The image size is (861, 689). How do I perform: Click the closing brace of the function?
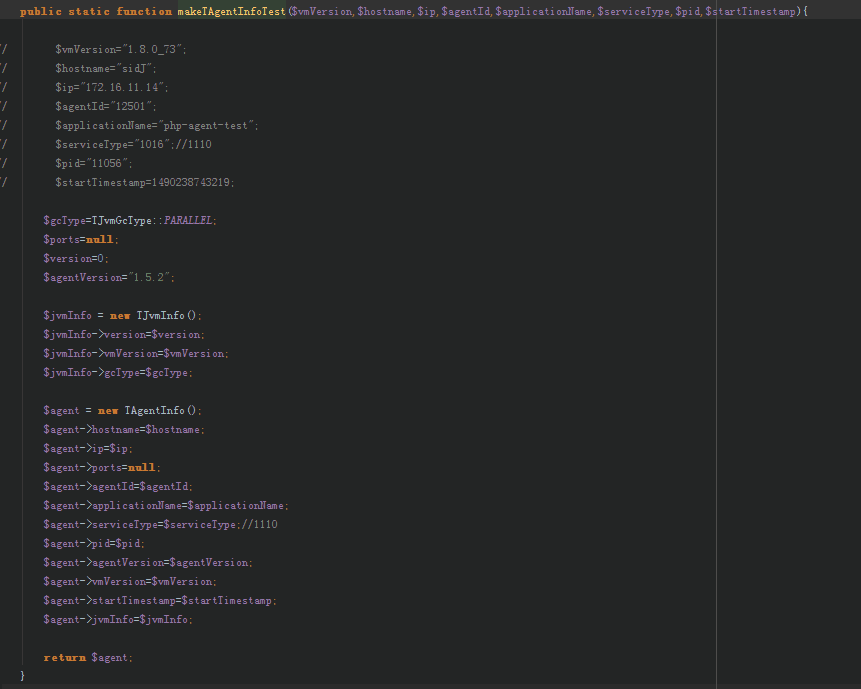coord(22,676)
